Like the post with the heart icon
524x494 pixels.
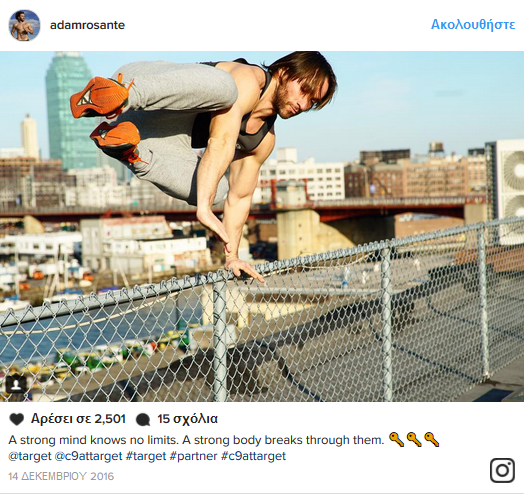point(16,419)
